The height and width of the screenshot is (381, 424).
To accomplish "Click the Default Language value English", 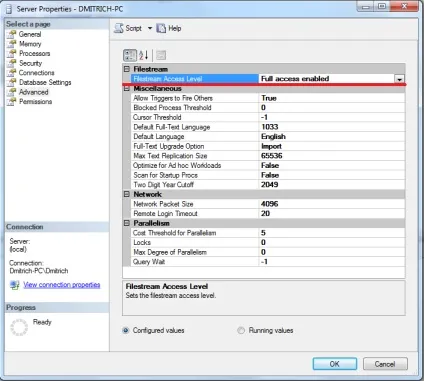I will (273, 137).
